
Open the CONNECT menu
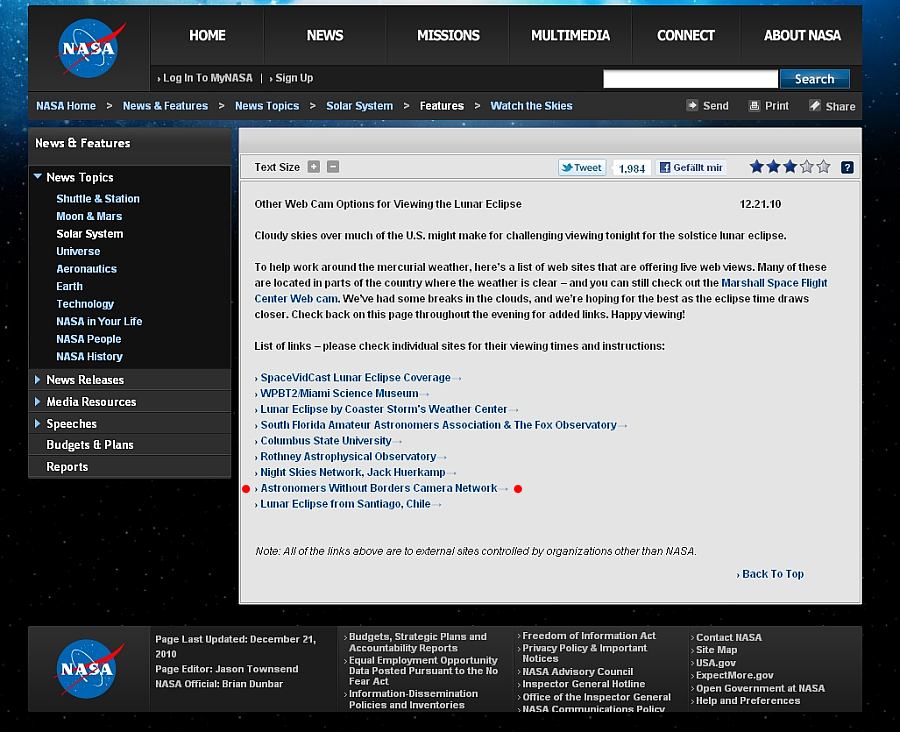pyautogui.click(x=685, y=36)
